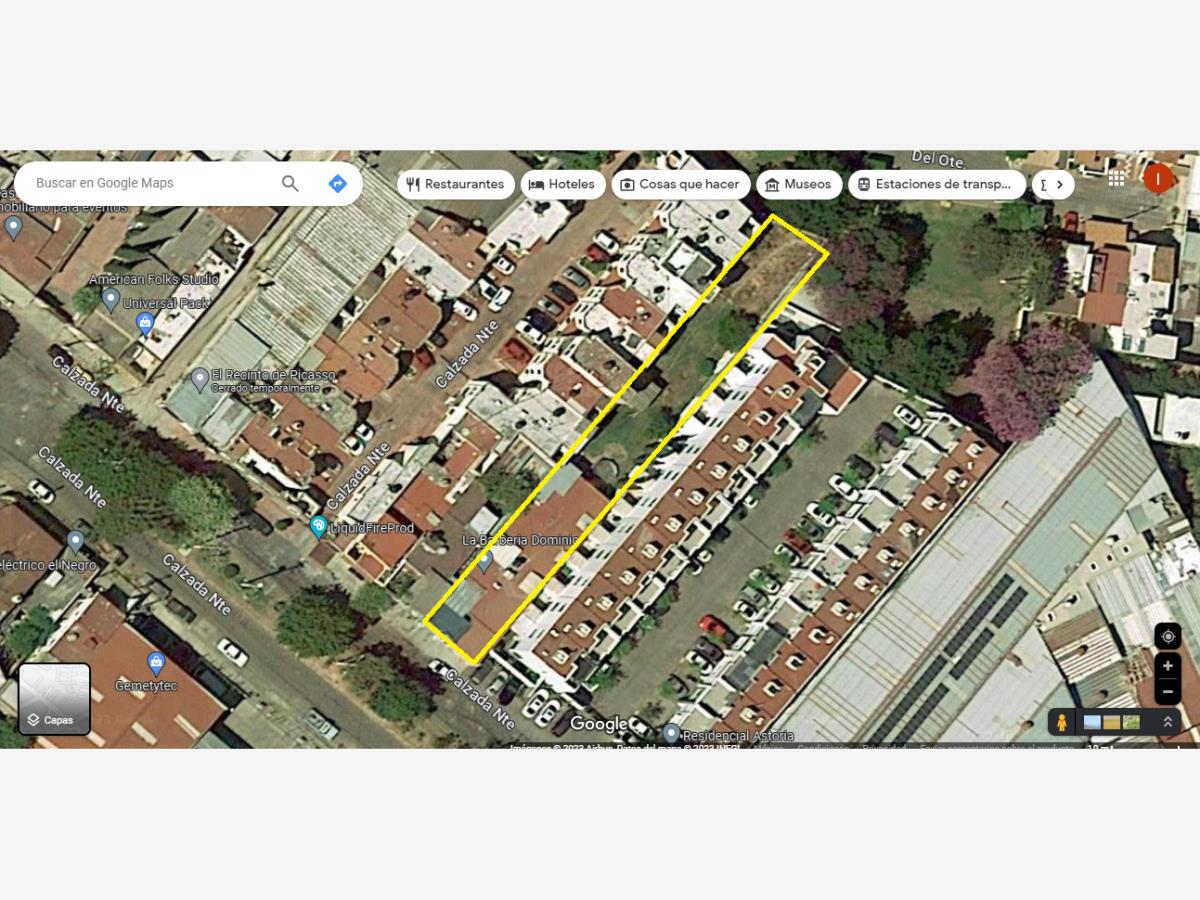Open the first Street View imagery thumbnail
Viewport: 1200px width, 900px height.
(x=1092, y=722)
